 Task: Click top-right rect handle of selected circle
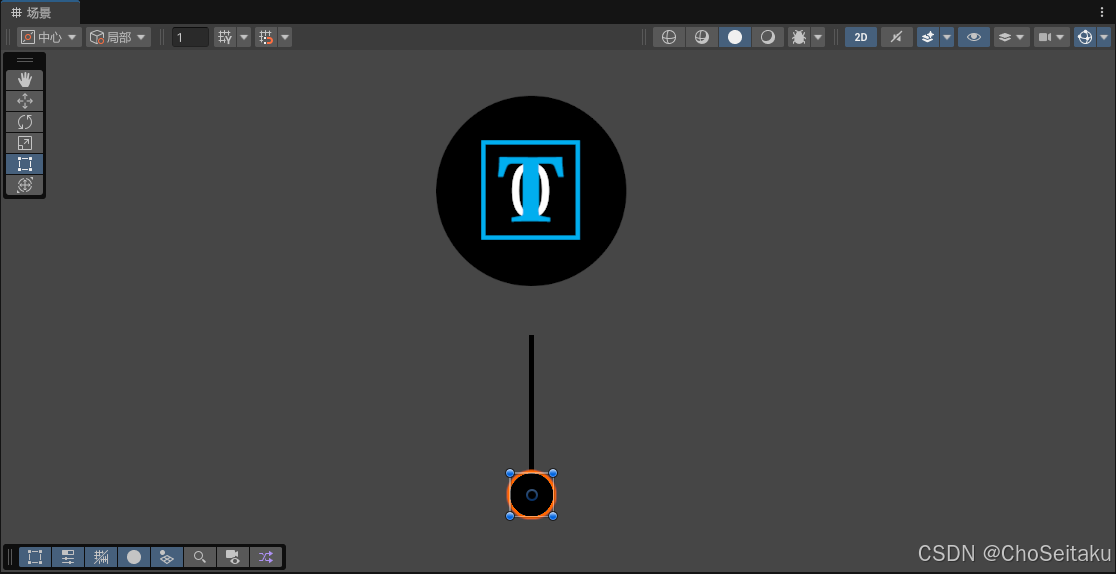(x=553, y=473)
